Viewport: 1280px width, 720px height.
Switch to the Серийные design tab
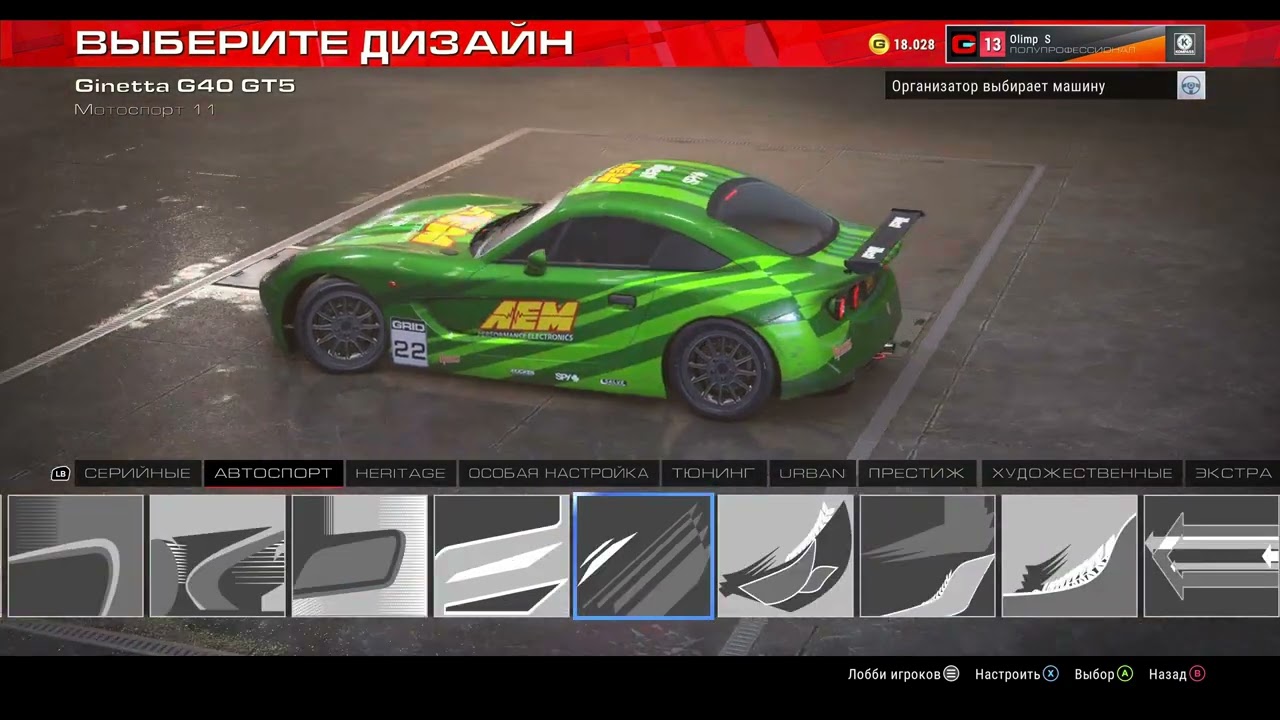(x=137, y=473)
